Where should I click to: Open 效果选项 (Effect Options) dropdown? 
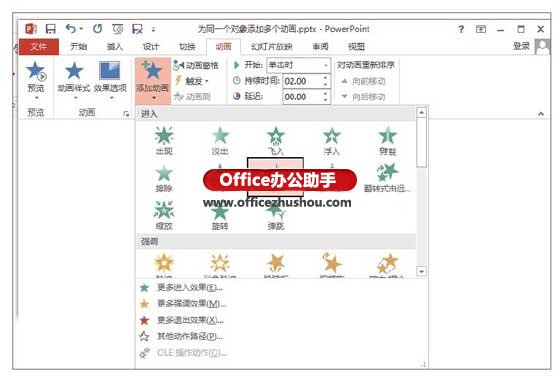[x=110, y=79]
